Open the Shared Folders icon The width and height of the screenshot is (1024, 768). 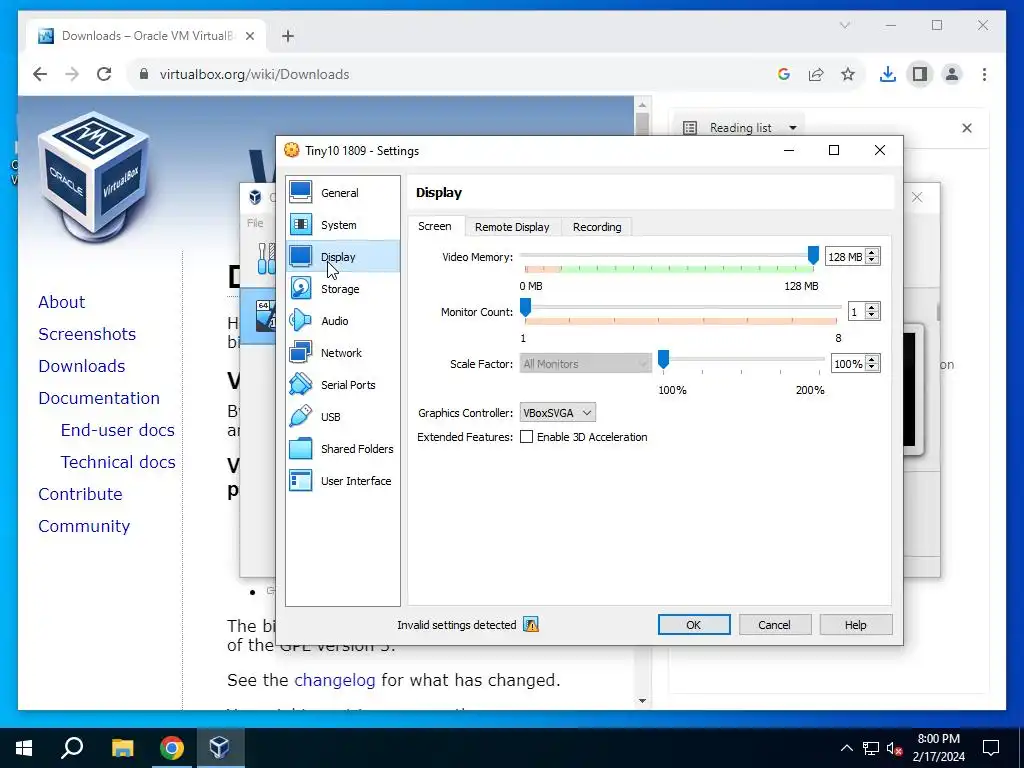(300, 449)
